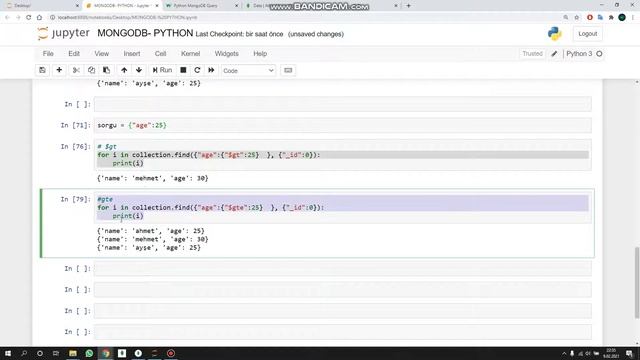Click the # $gt comment line
This screenshot has width=640, height=360.
coord(107,147)
